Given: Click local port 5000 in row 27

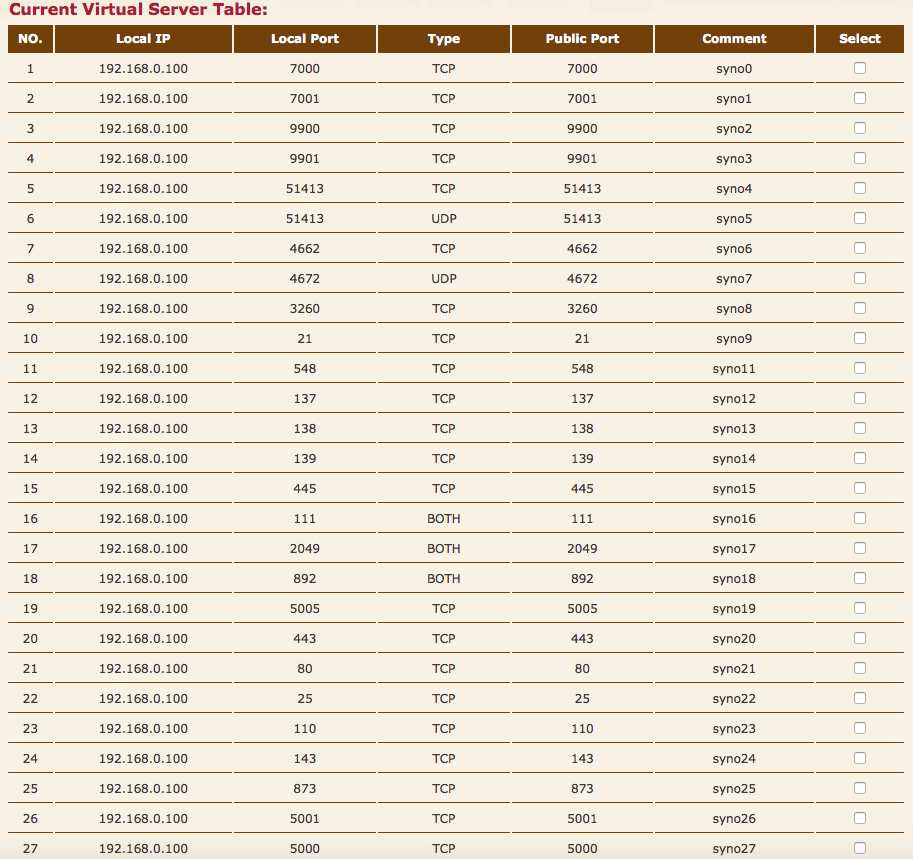Looking at the screenshot, I should pyautogui.click(x=305, y=849).
